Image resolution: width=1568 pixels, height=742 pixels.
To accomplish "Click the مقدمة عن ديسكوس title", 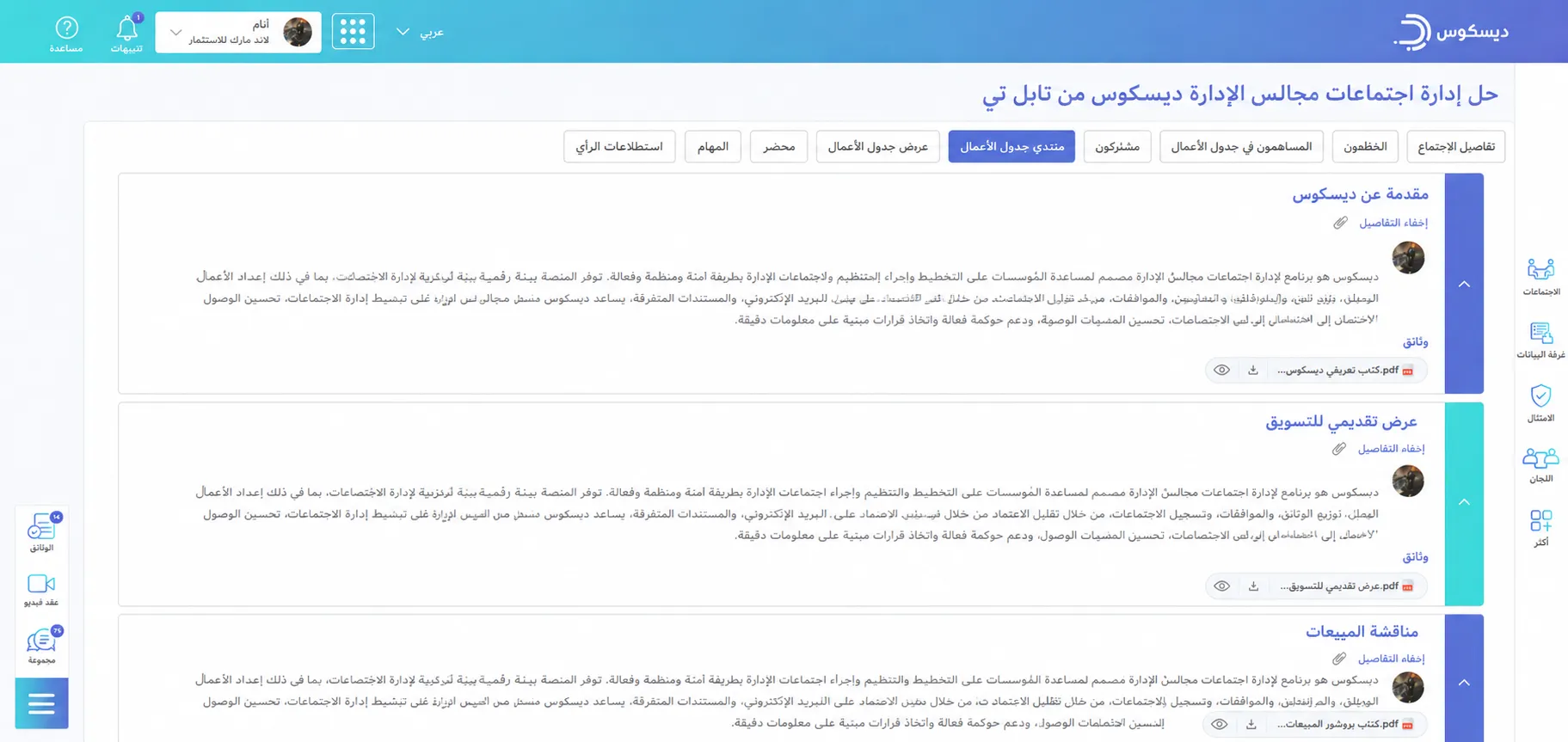I will [1360, 194].
